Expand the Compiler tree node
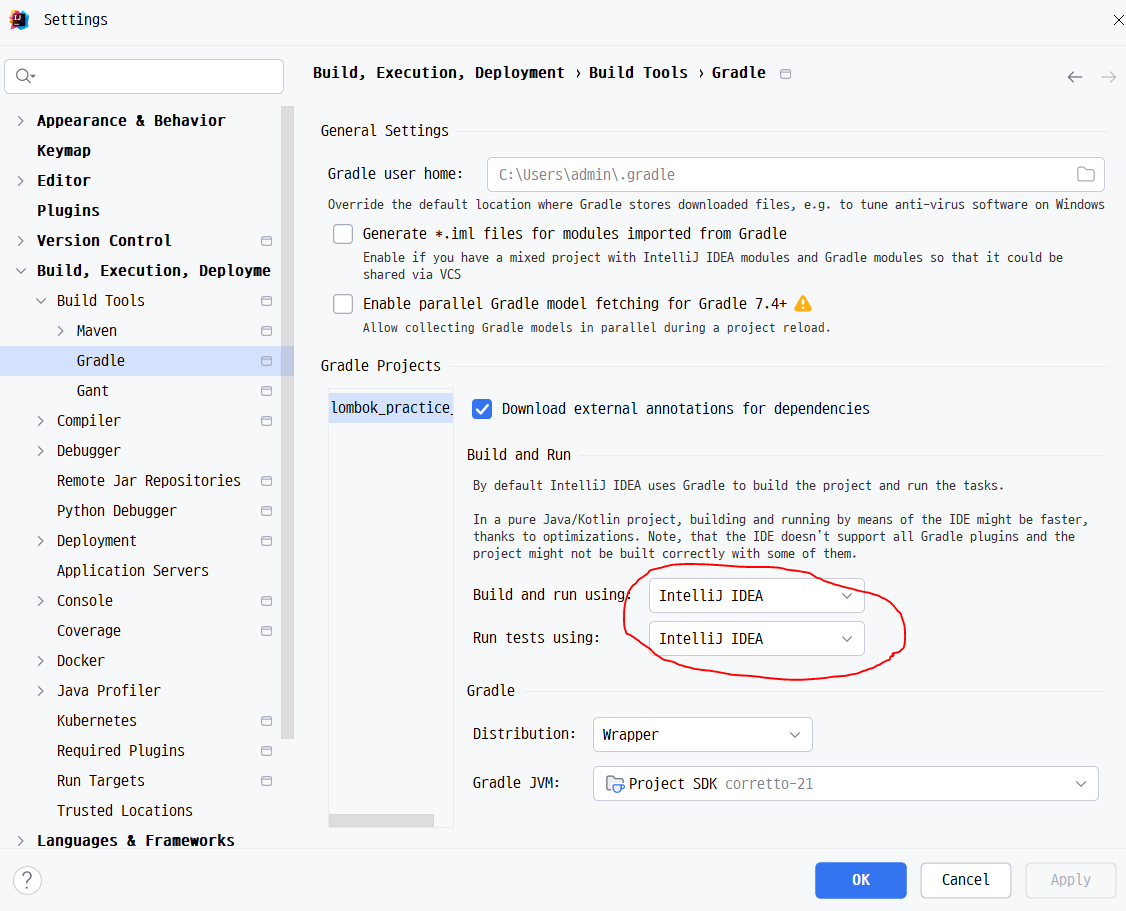 coord(41,421)
